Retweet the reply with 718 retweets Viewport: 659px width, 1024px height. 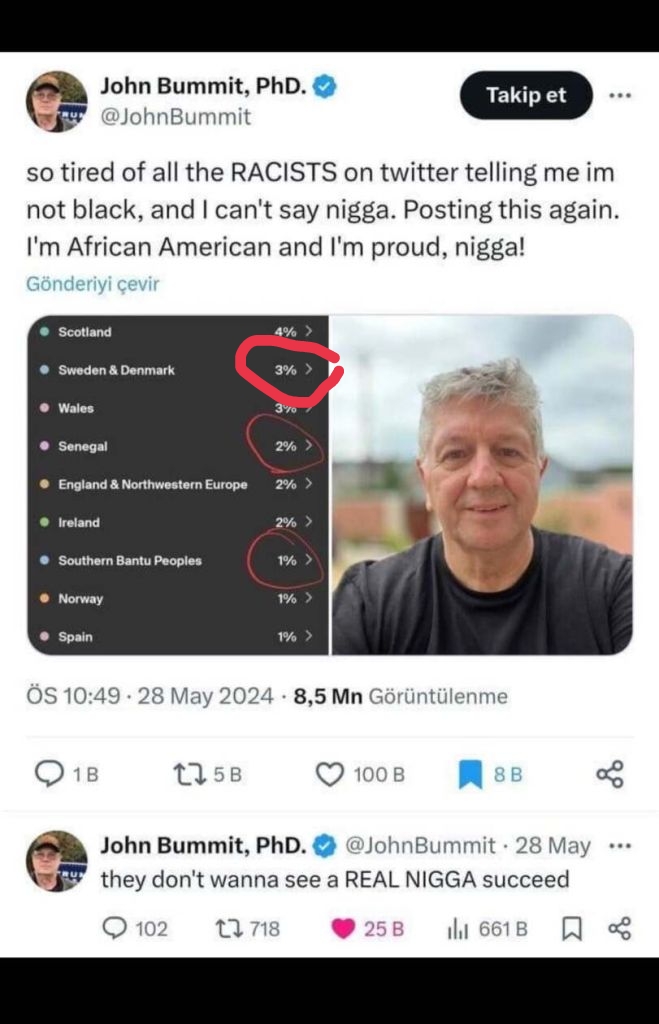(228, 929)
